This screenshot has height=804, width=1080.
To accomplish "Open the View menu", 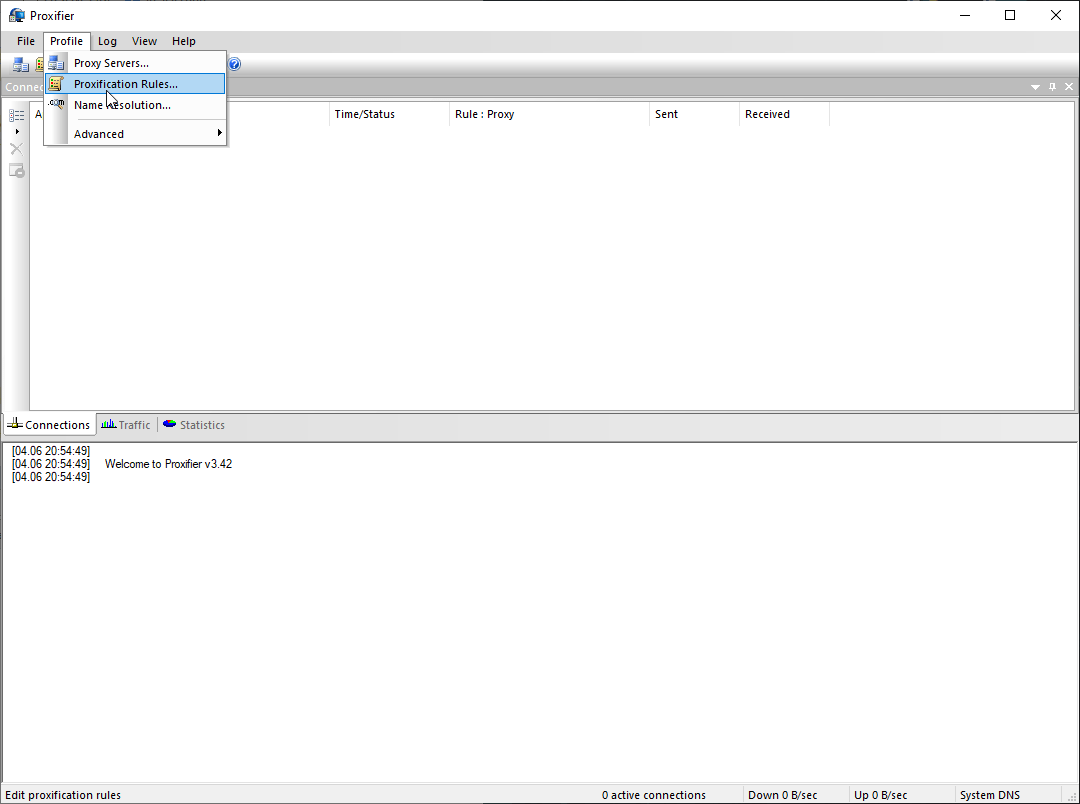I will coord(144,41).
